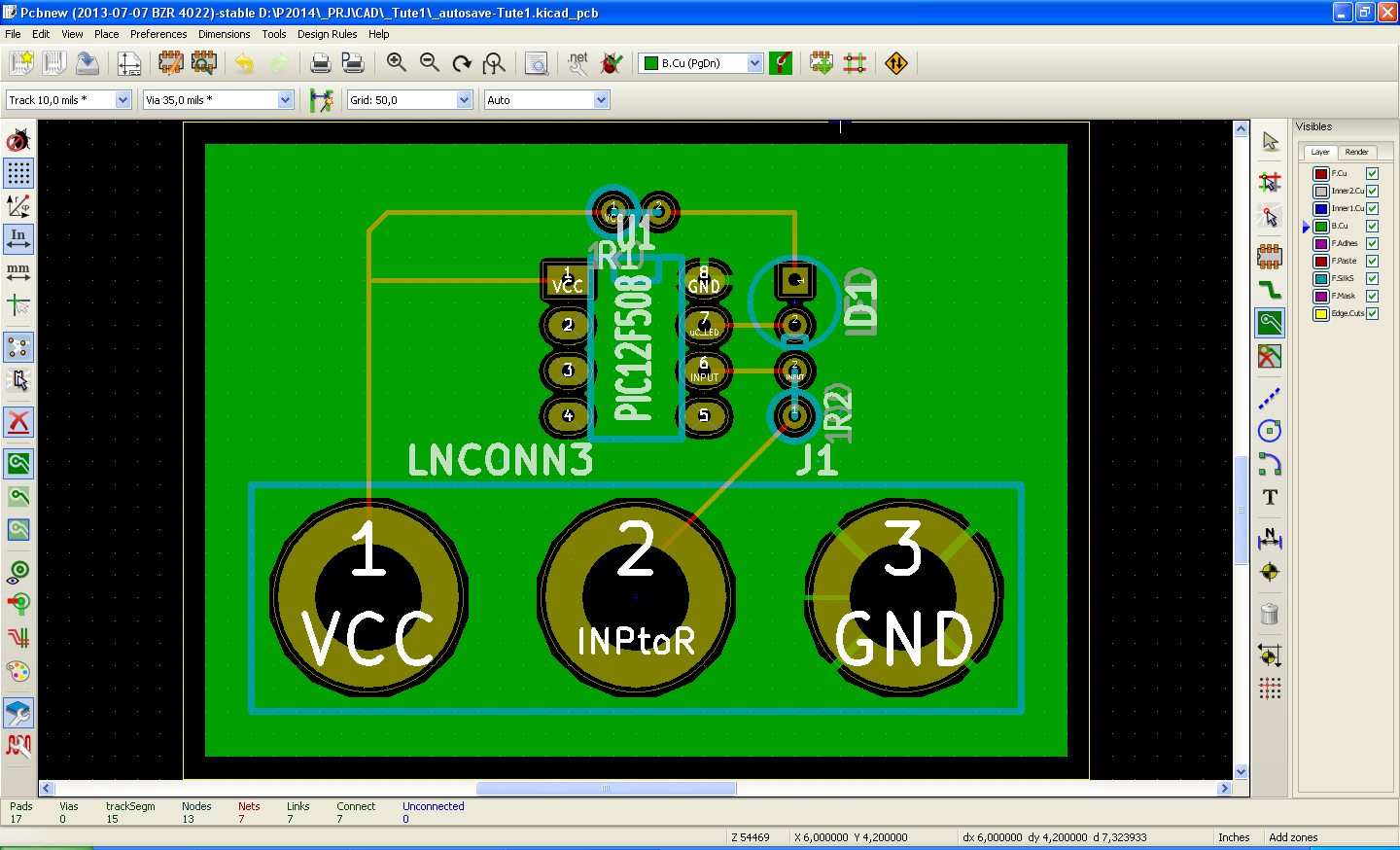
Task: Select the Add modules tool
Action: tap(1270, 256)
